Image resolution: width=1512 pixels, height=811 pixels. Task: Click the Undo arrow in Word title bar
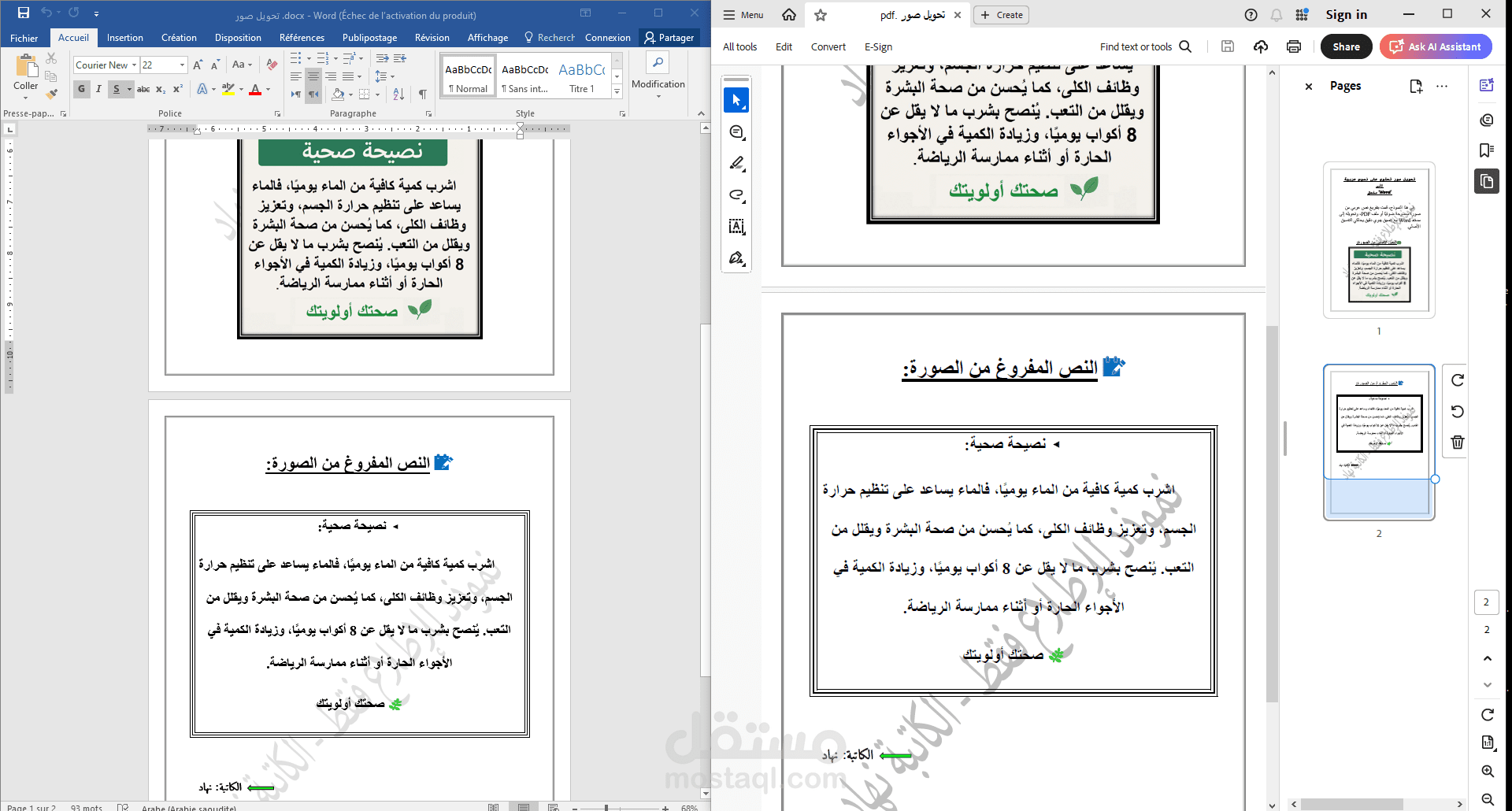(x=46, y=13)
